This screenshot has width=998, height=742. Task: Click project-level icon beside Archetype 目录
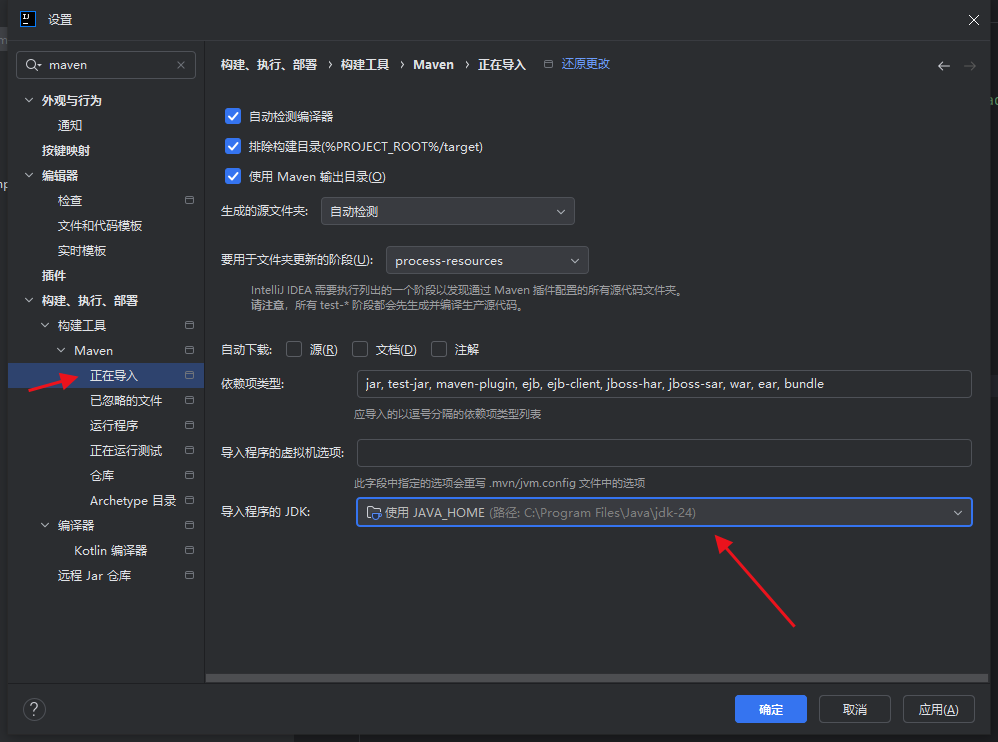pos(189,500)
